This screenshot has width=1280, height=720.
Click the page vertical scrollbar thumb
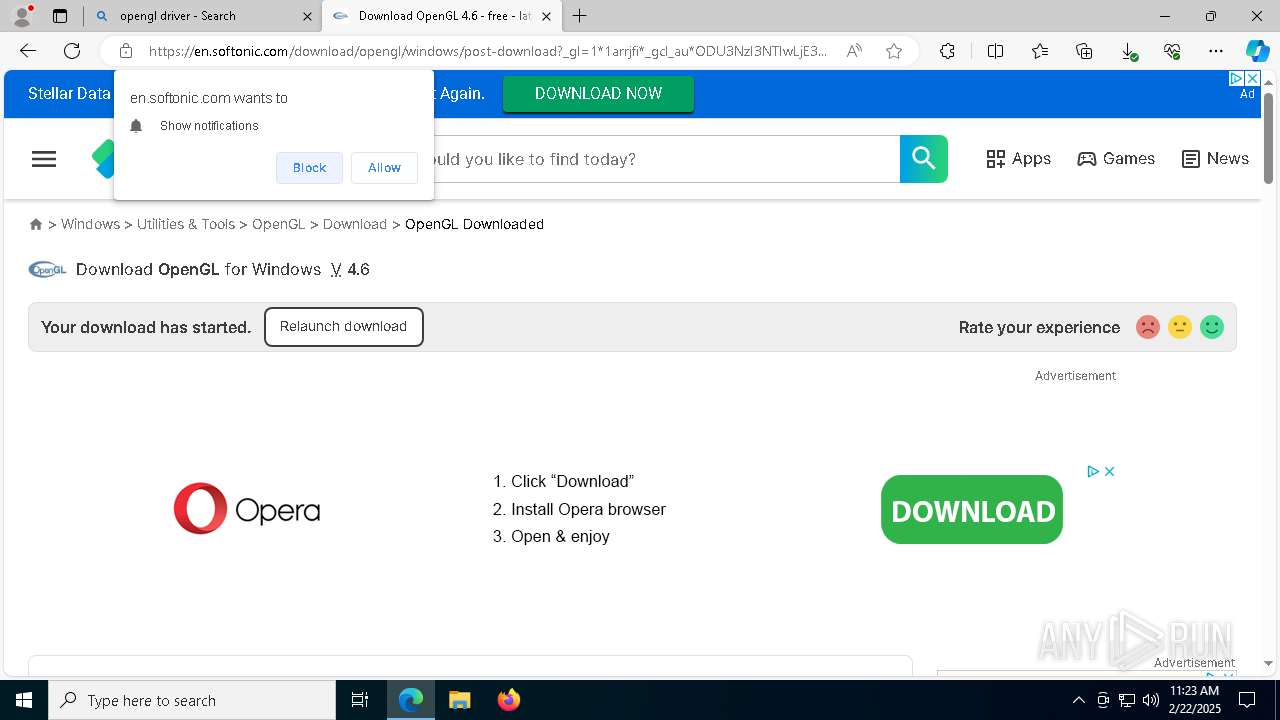(1268, 138)
